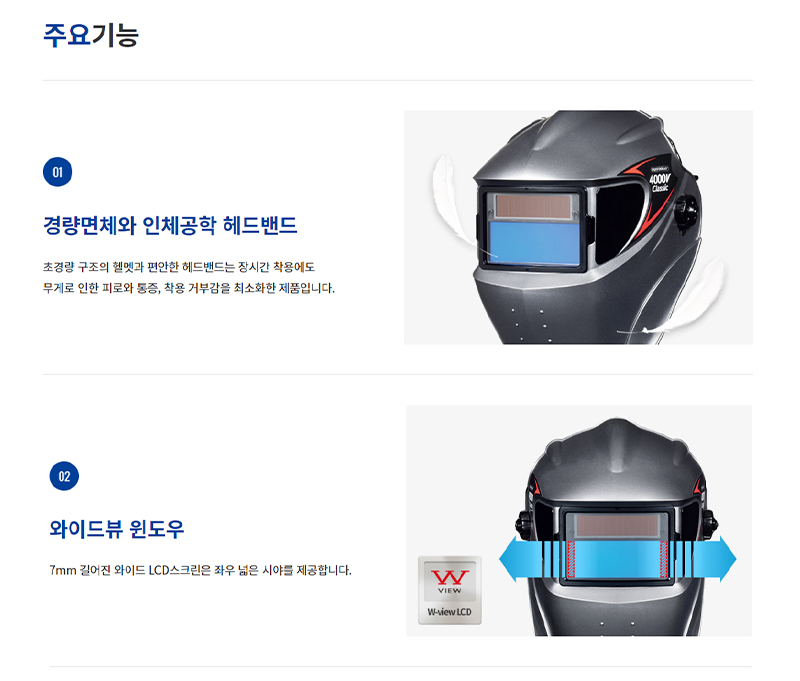The height and width of the screenshot is (681, 800).
Task: Click the solar panel on second helmet
Action: click(x=616, y=526)
